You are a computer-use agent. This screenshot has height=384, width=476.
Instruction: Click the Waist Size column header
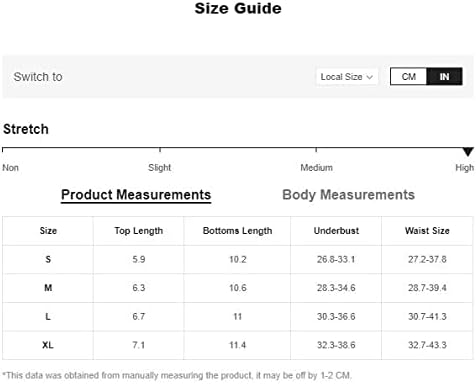pyautogui.click(x=427, y=231)
